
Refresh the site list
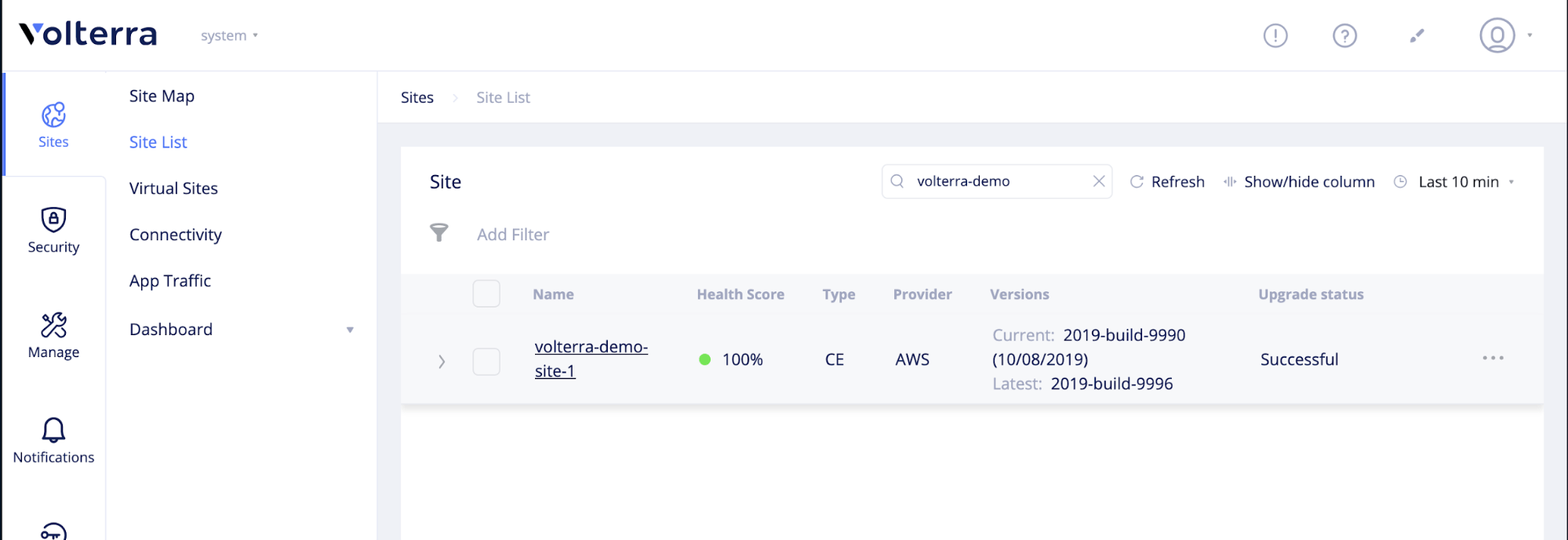click(1166, 182)
